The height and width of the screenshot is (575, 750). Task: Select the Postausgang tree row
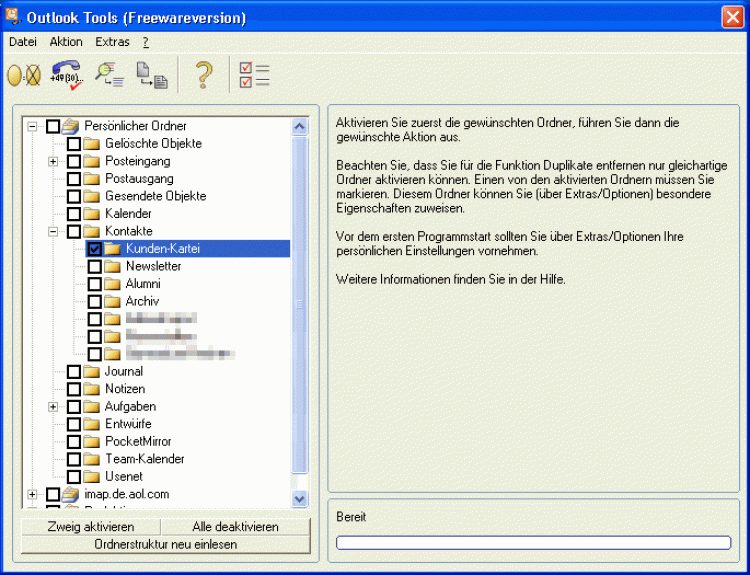tap(139, 179)
